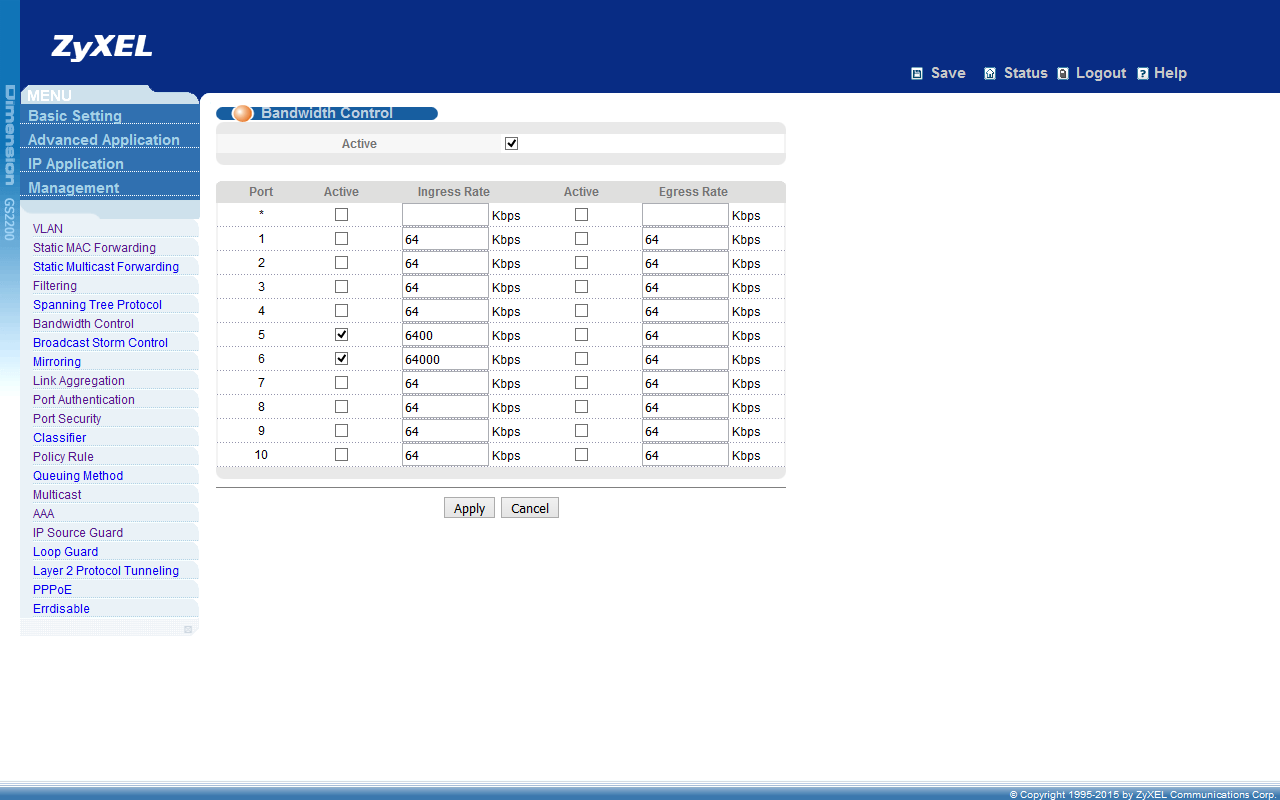The image size is (1280, 800).
Task: Open the IP Application menu
Action: (76, 164)
